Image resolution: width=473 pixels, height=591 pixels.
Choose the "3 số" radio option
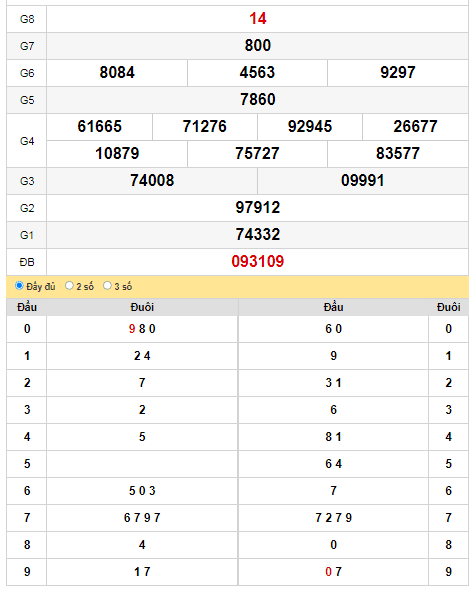pos(107,286)
